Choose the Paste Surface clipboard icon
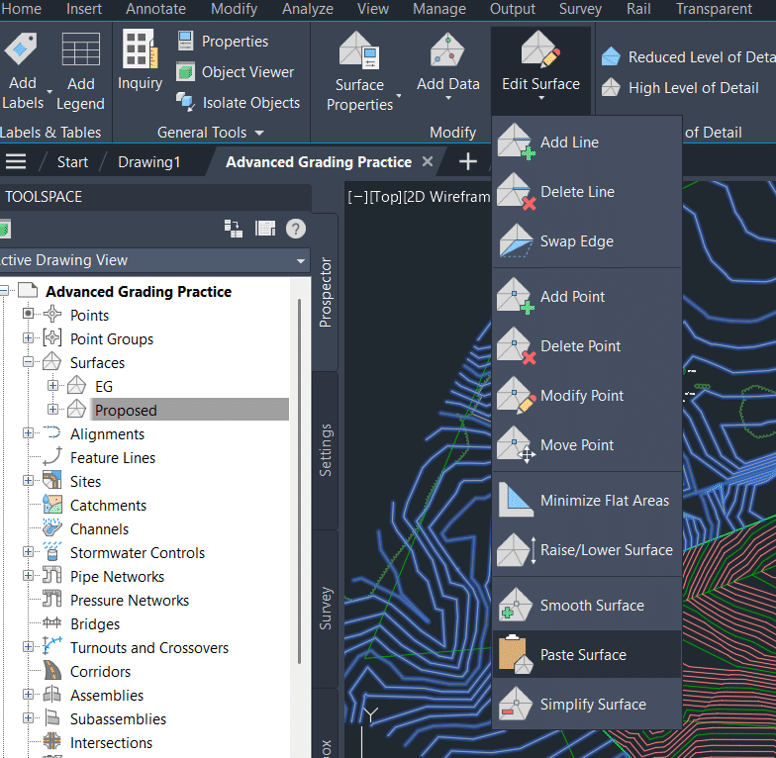Image resolution: width=776 pixels, height=758 pixels. (516, 654)
